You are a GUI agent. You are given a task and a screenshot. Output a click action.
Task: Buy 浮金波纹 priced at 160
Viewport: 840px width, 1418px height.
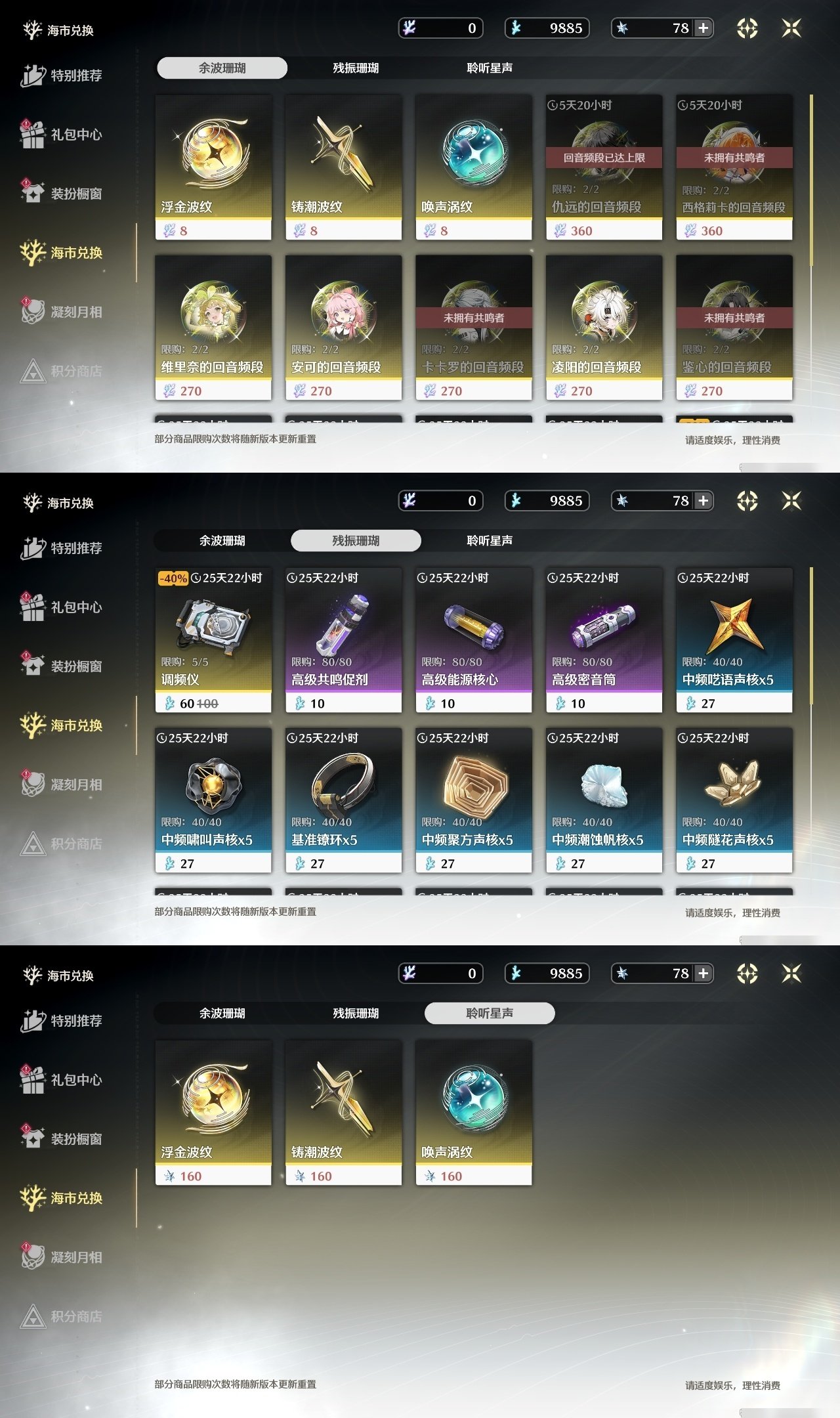213,1113
